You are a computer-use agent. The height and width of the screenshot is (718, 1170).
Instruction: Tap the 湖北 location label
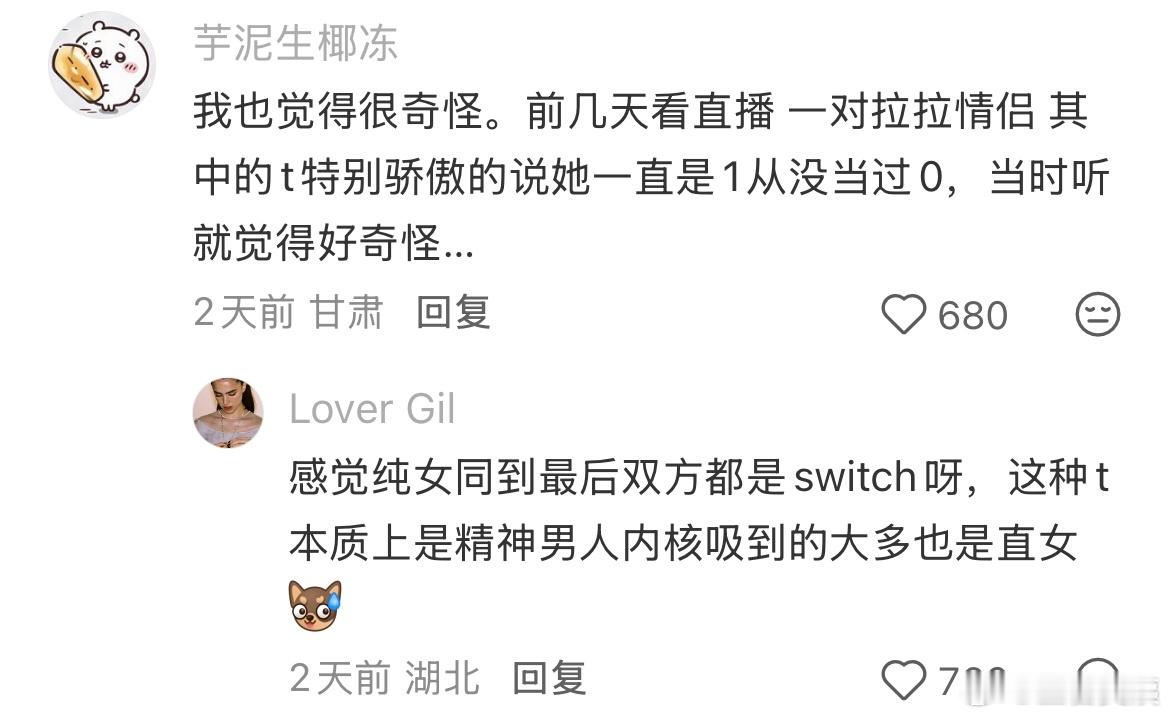point(442,678)
